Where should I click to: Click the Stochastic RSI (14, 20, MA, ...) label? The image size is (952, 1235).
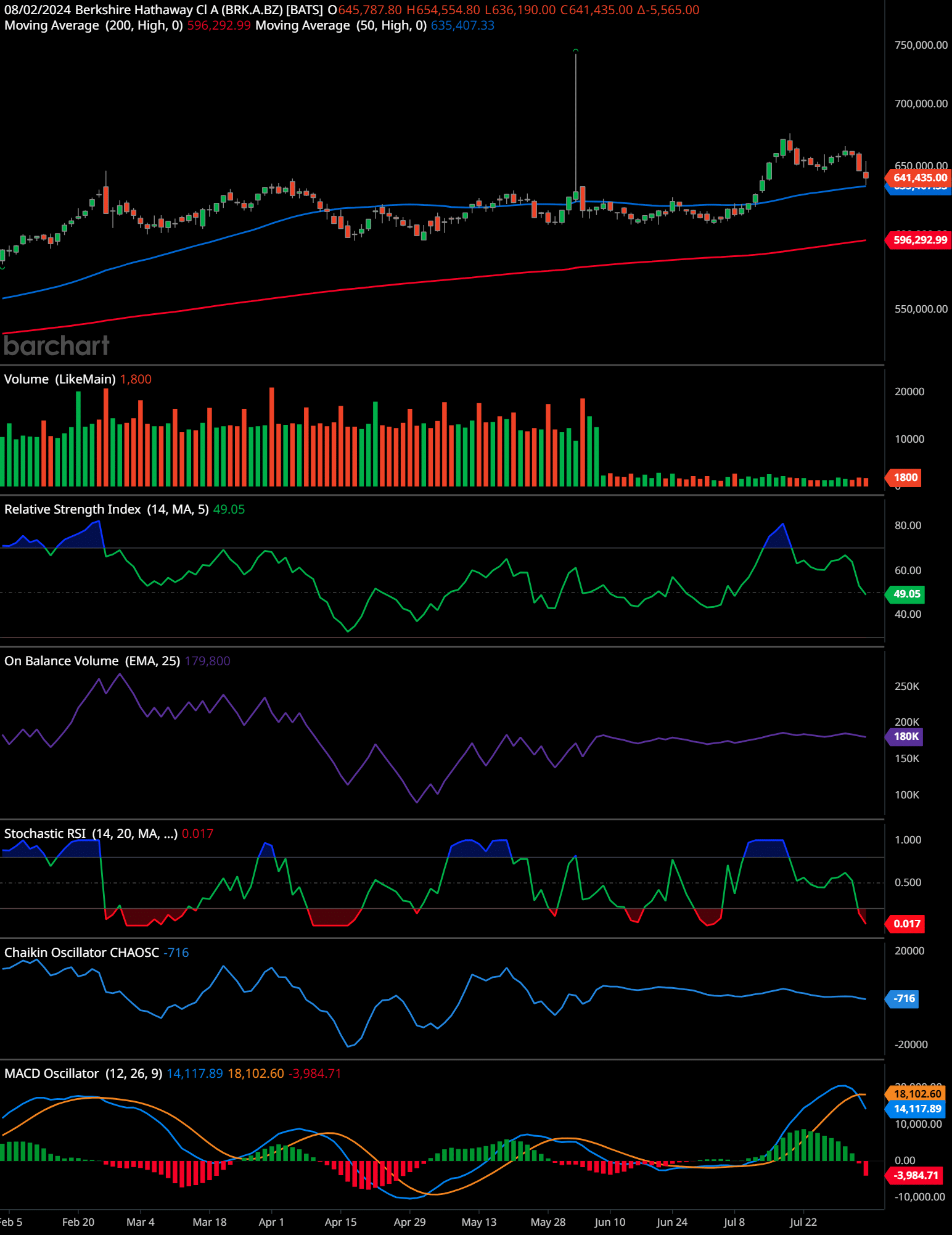coord(91,834)
